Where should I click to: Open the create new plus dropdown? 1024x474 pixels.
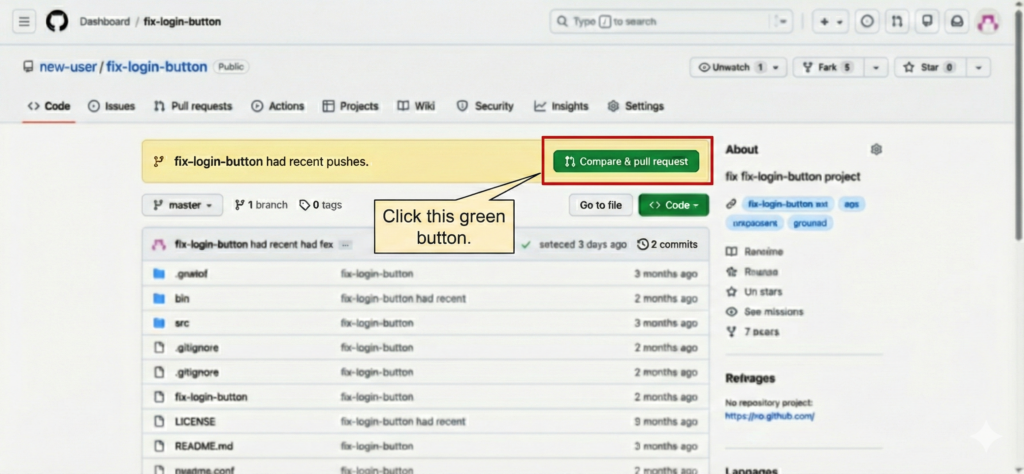pos(830,21)
